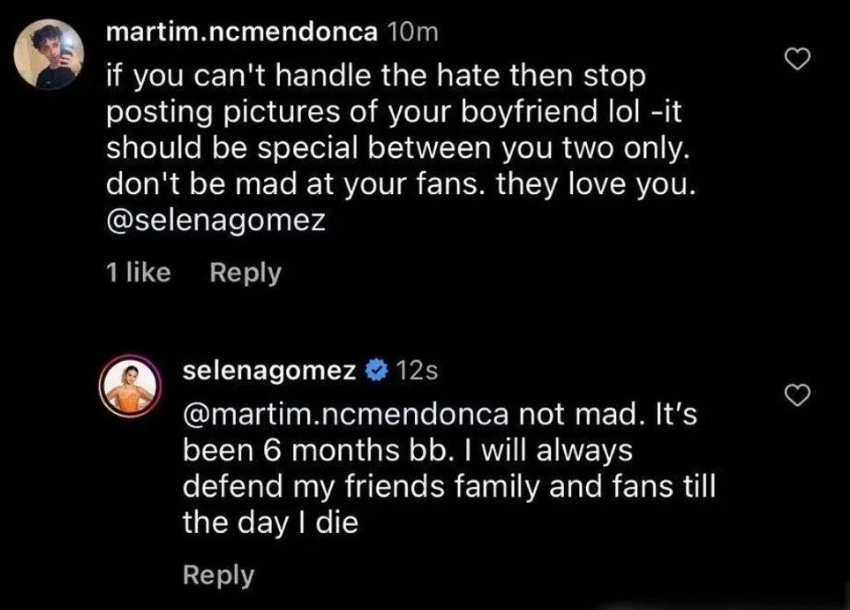Open the selenagomez username above her reply
The width and height of the screenshot is (850, 610).
click(x=270, y=372)
